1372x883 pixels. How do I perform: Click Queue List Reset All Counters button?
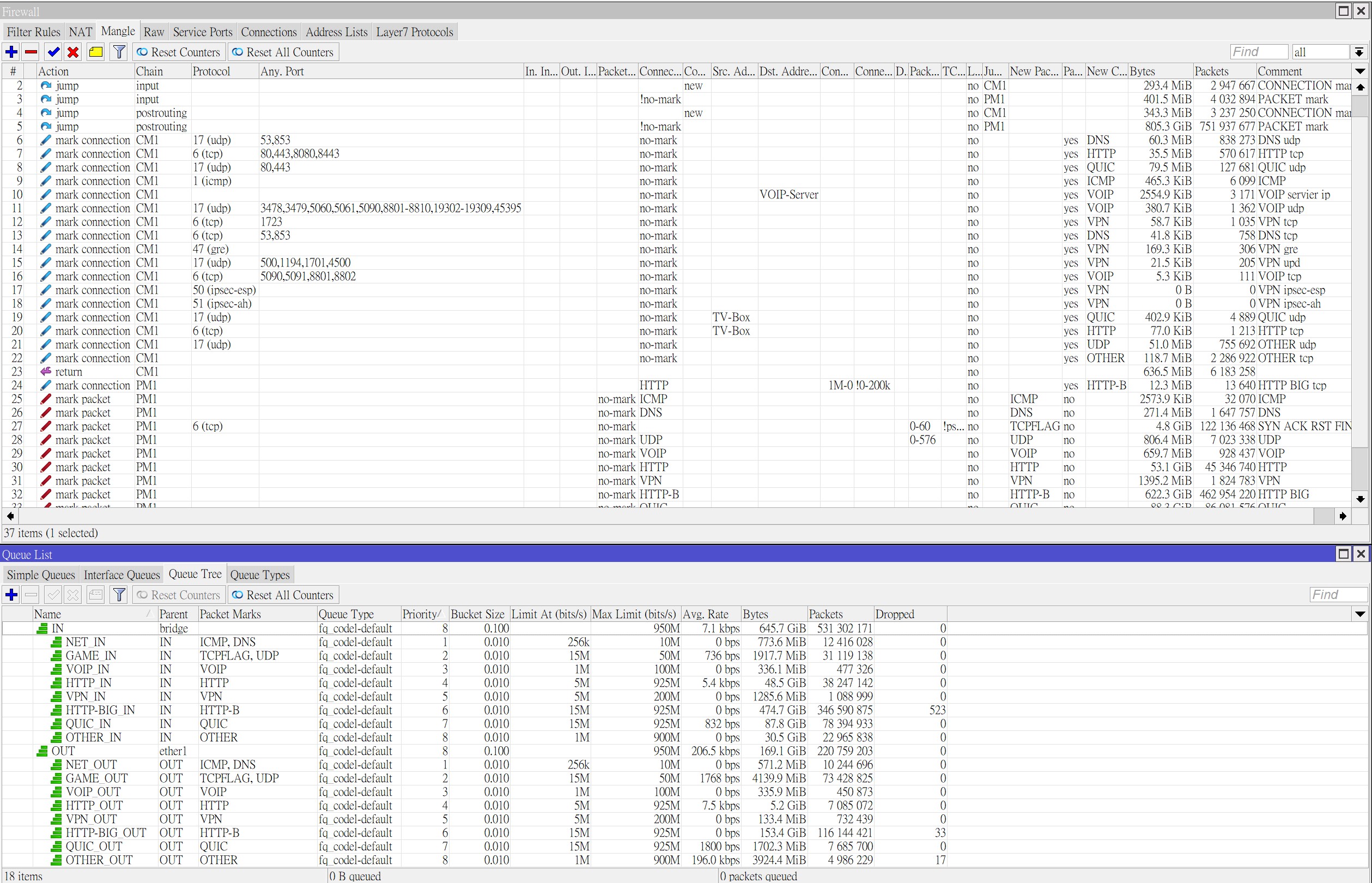point(283,595)
